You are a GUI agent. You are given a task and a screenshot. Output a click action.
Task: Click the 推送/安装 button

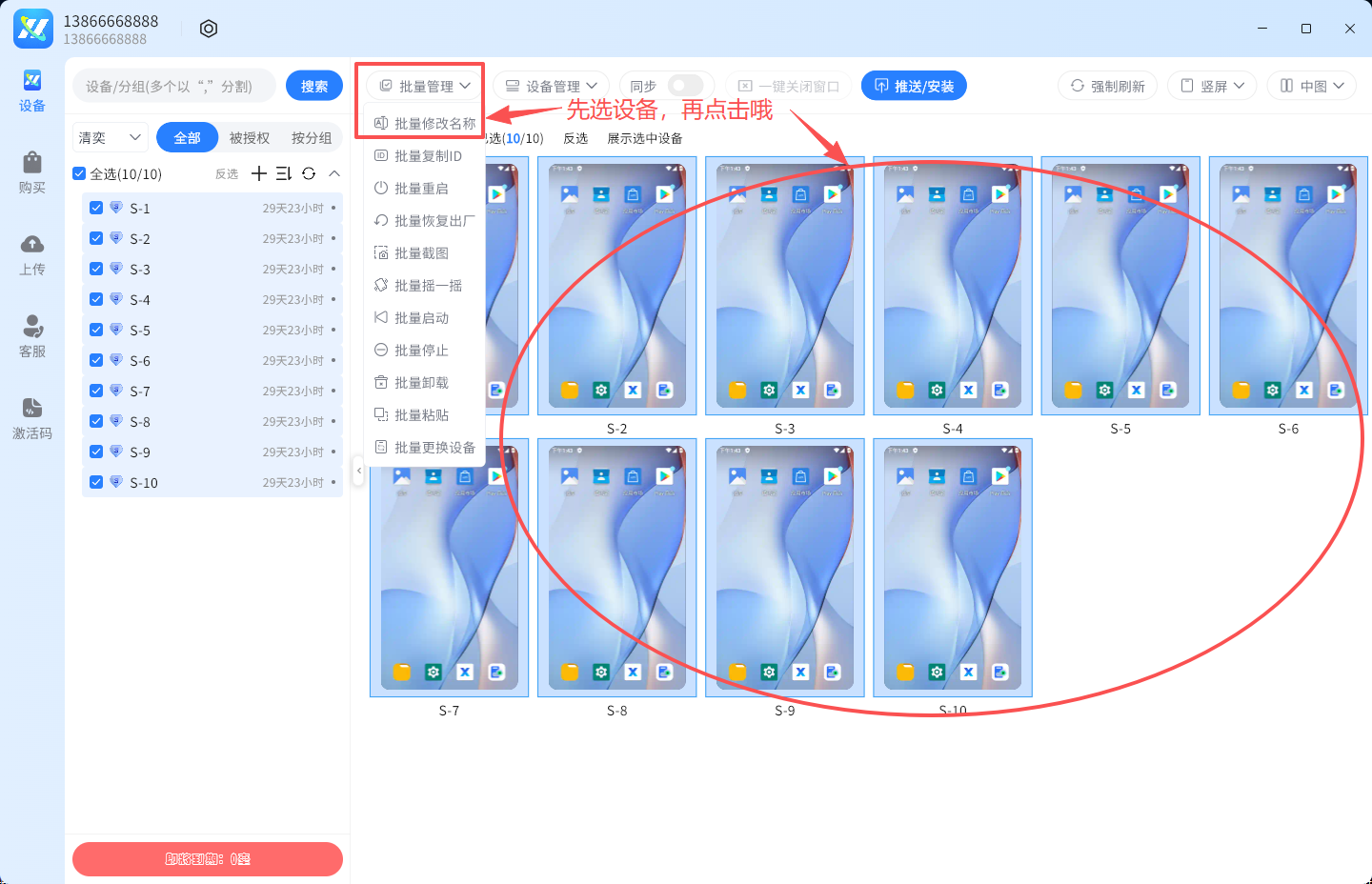point(914,86)
